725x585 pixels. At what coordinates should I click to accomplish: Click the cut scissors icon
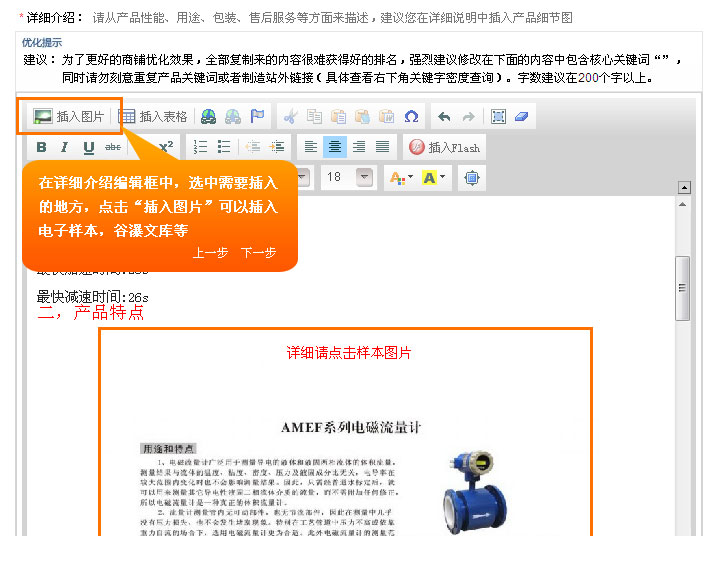point(290,116)
